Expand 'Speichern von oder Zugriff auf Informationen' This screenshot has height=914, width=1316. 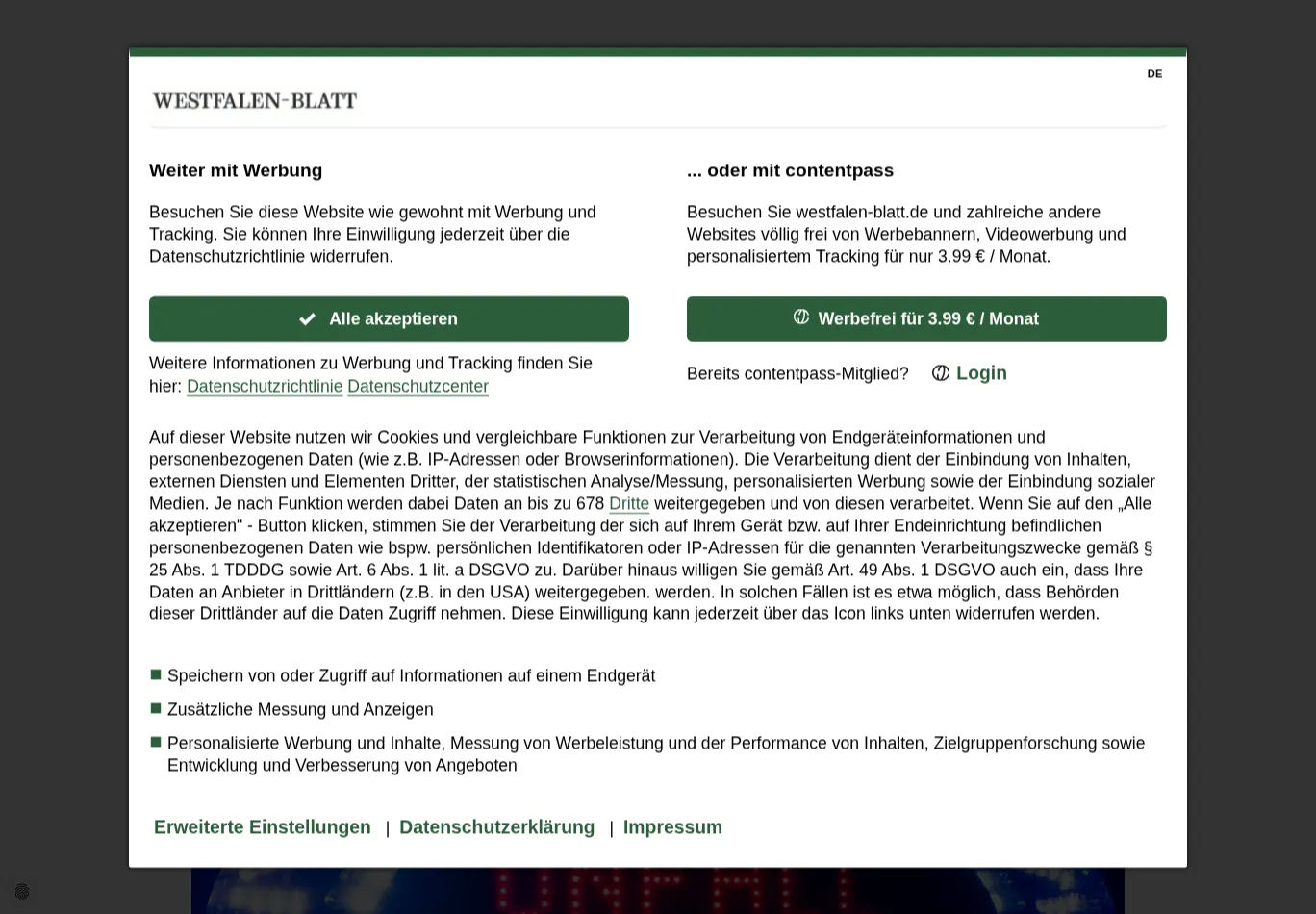(411, 676)
